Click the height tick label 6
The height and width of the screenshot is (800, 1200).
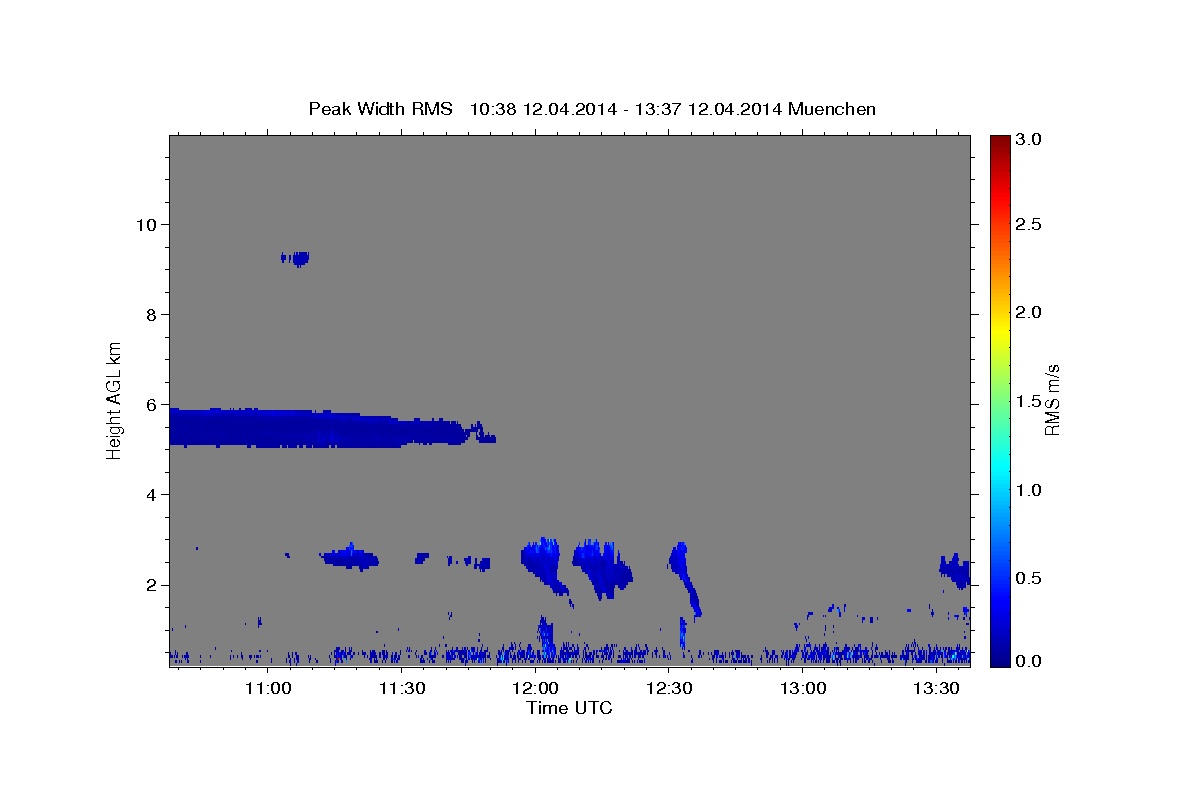(150, 405)
